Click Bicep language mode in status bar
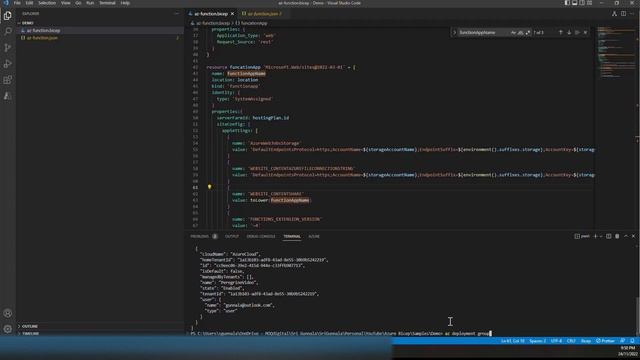 click(586, 341)
